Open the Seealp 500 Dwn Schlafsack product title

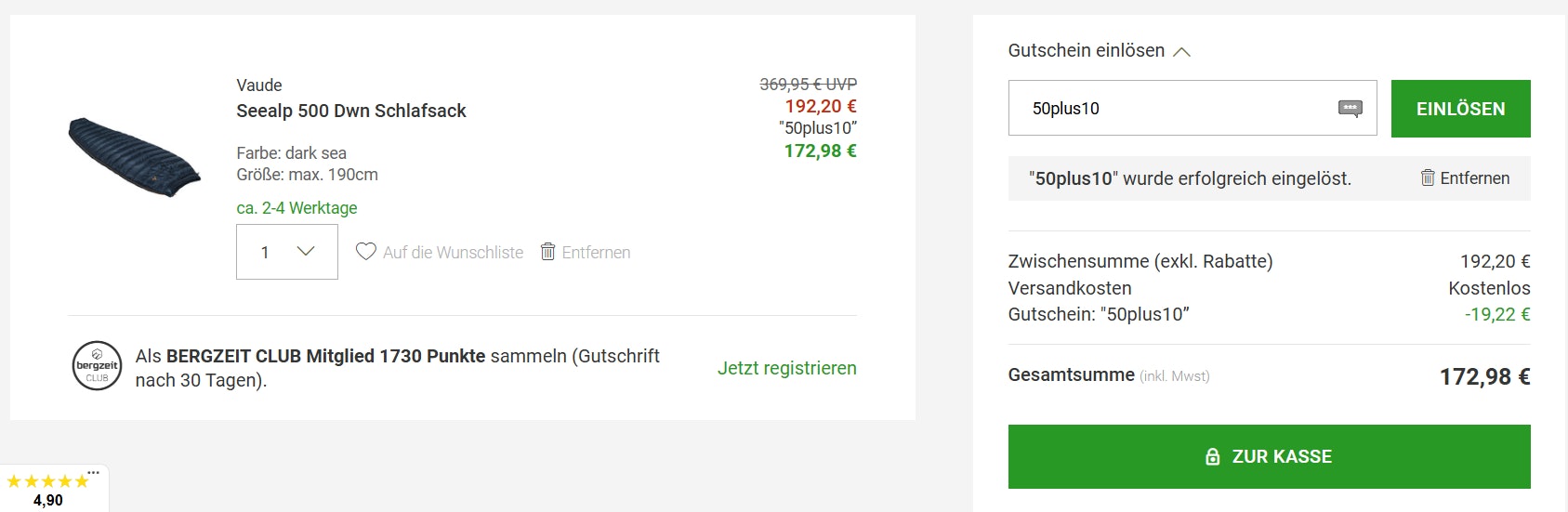coord(351,111)
